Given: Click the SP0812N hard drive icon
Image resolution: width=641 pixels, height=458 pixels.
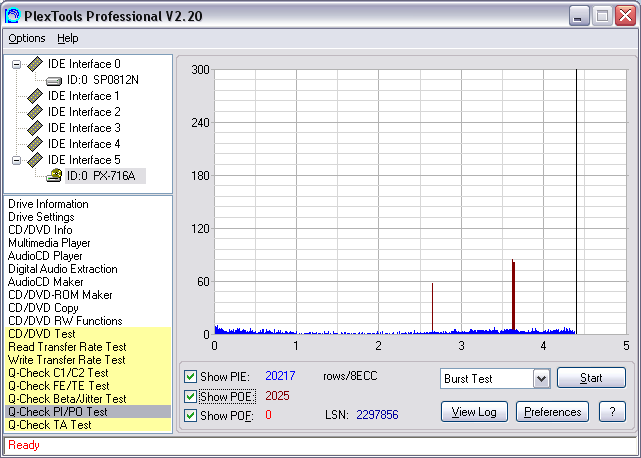Looking at the screenshot, I should pyautogui.click(x=54, y=81).
